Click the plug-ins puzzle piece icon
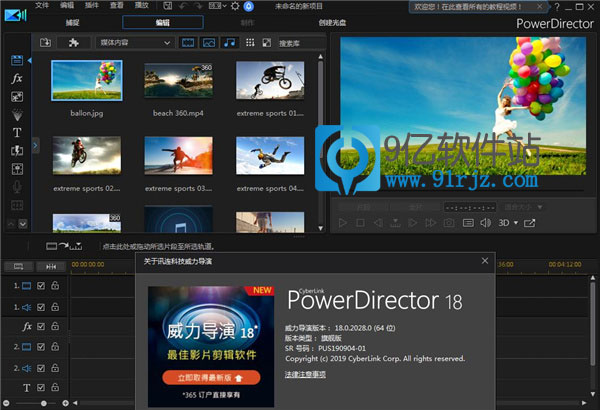This screenshot has width=600, height=410. [x=73, y=42]
